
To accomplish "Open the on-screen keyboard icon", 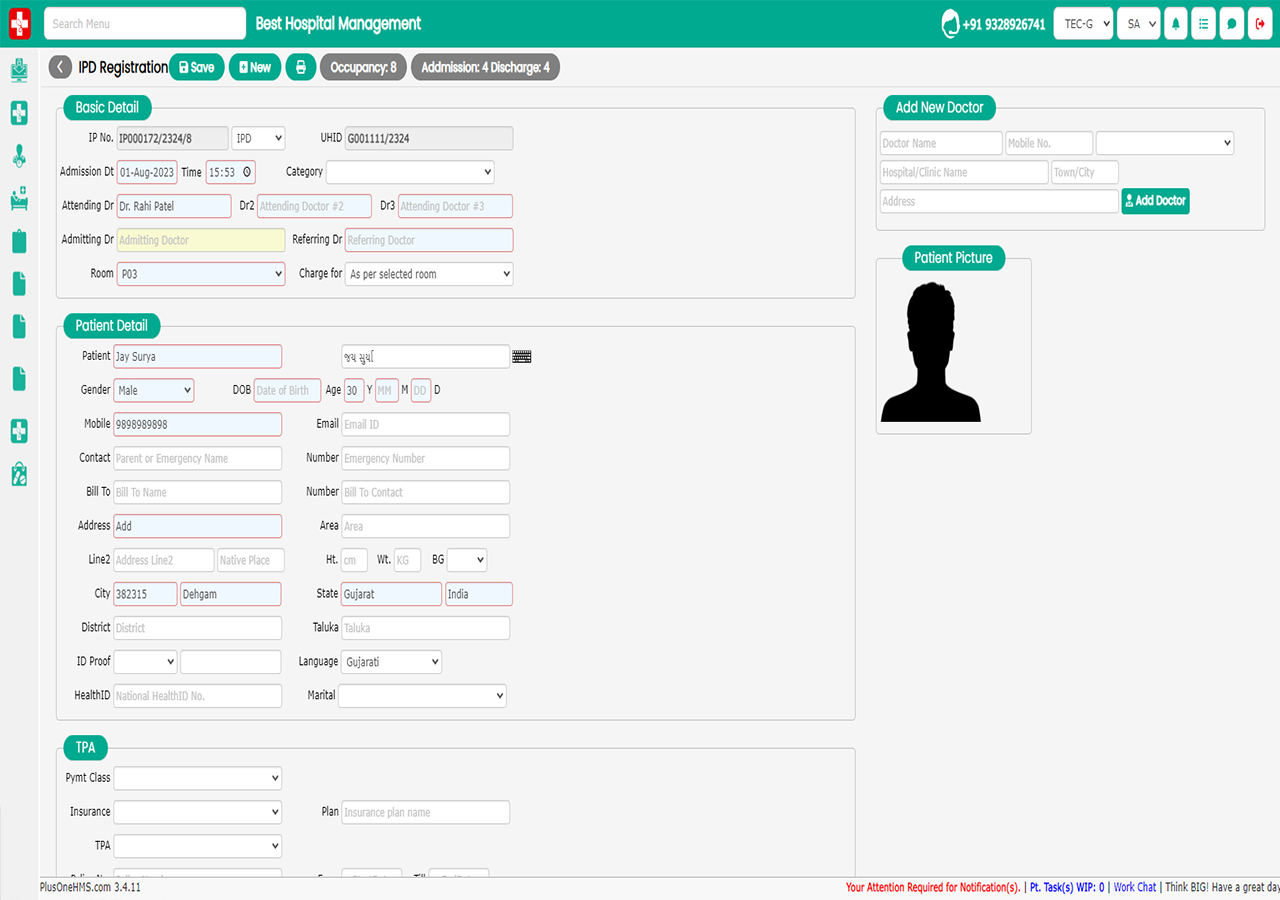I will [522, 356].
